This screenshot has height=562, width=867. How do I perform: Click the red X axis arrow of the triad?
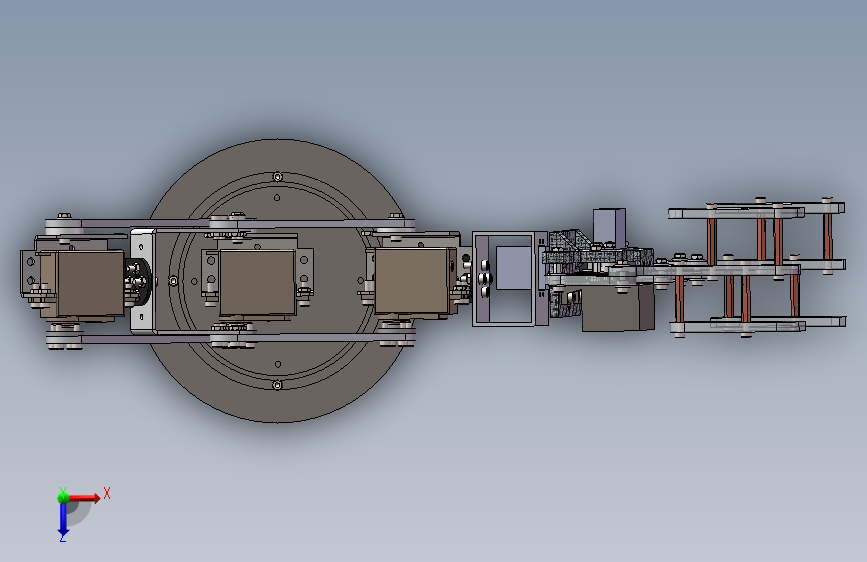coord(84,498)
